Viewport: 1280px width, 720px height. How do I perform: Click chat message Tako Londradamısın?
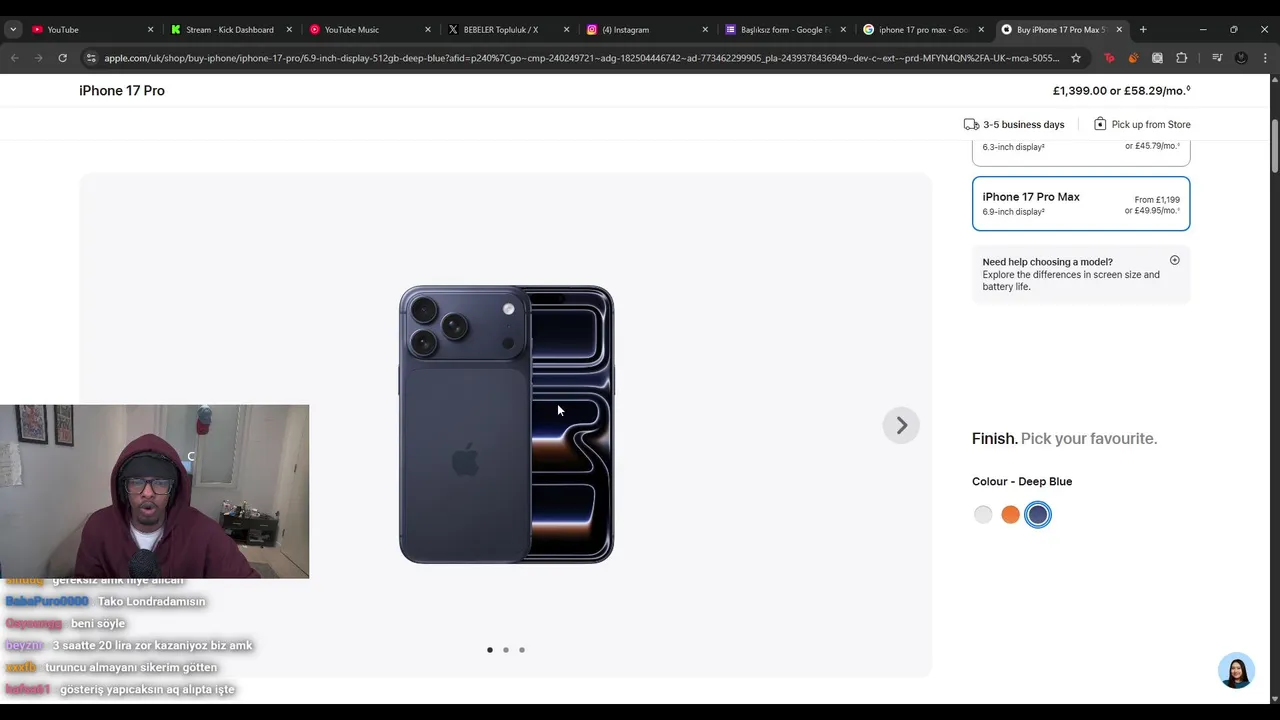(151, 602)
